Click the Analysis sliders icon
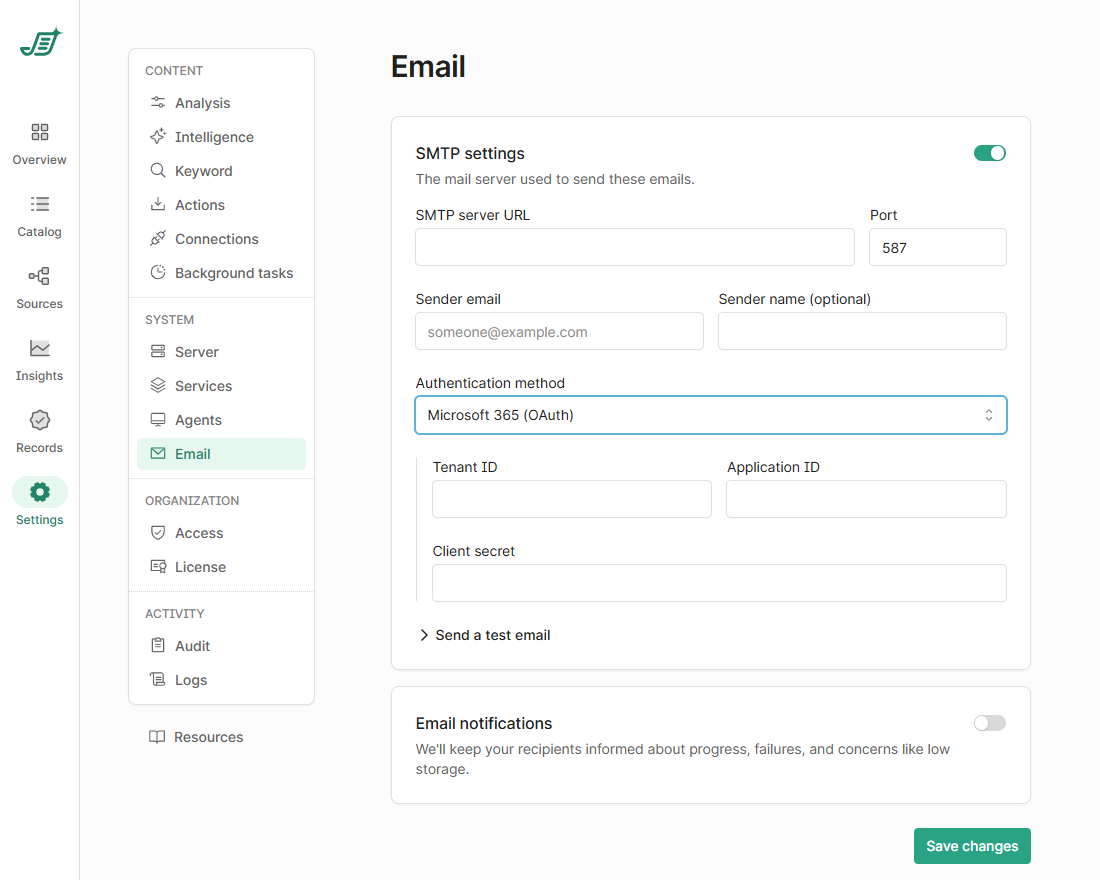 pyautogui.click(x=158, y=102)
